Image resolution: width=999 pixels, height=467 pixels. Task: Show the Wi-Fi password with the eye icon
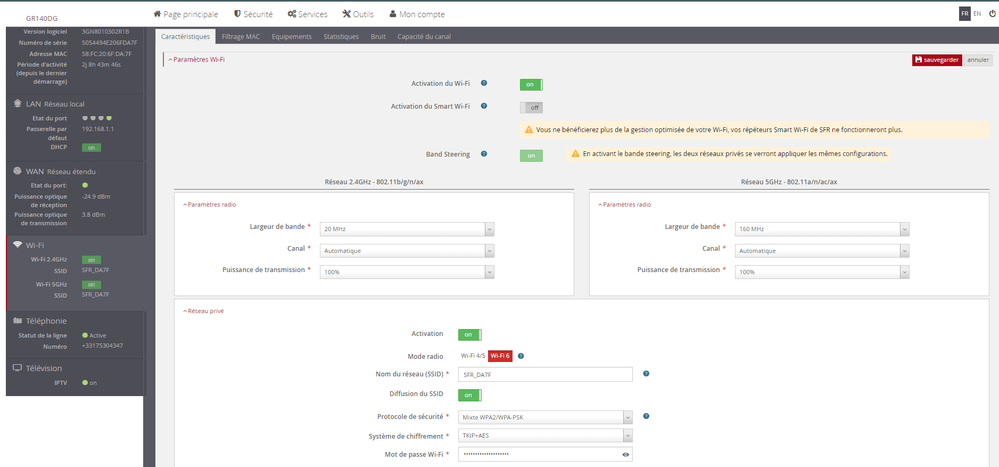[x=626, y=454]
